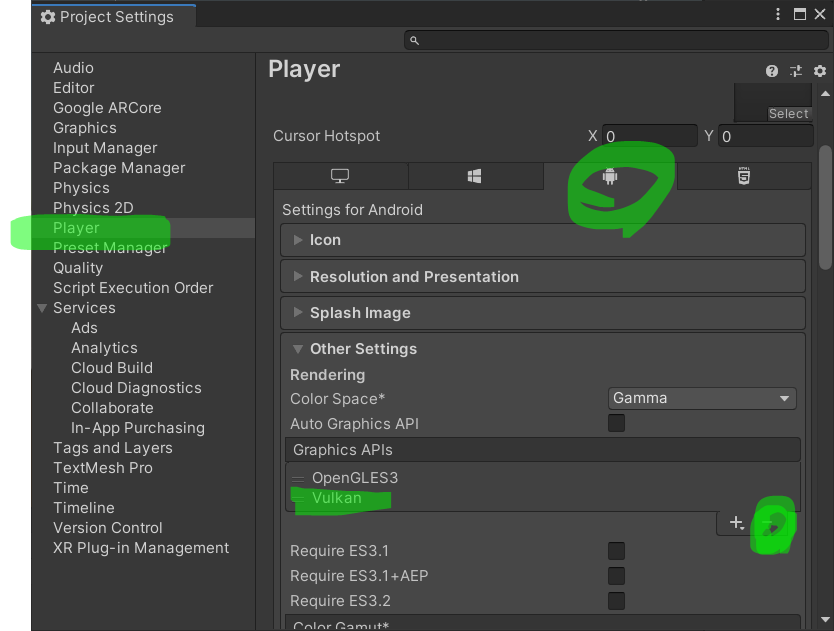Select Physics settings category
The height and width of the screenshot is (631, 834).
tap(81, 188)
